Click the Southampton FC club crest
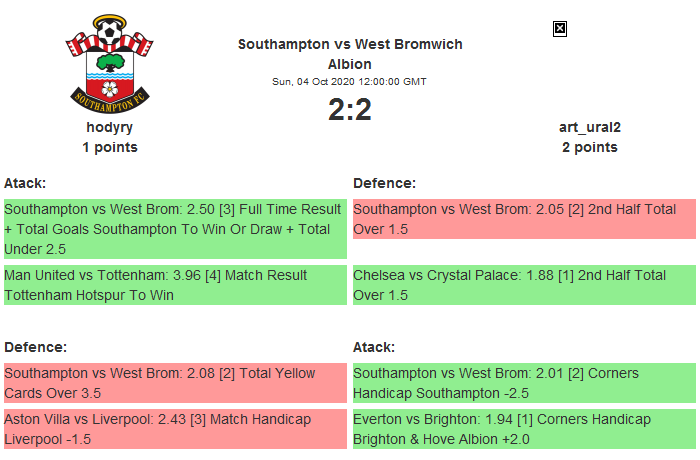This screenshot has width=700, height=460. (110, 66)
